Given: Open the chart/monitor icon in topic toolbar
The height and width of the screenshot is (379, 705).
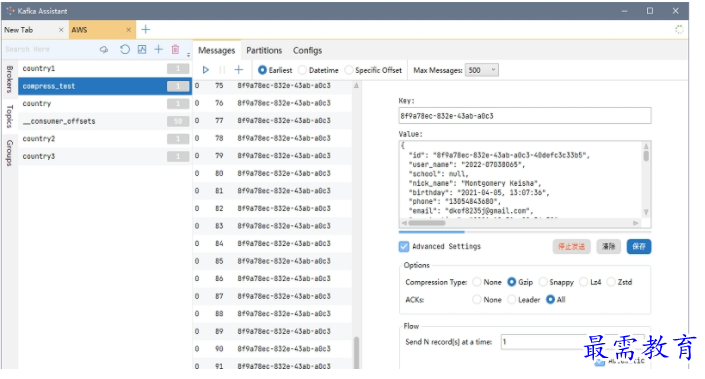Looking at the screenshot, I should [x=142, y=49].
